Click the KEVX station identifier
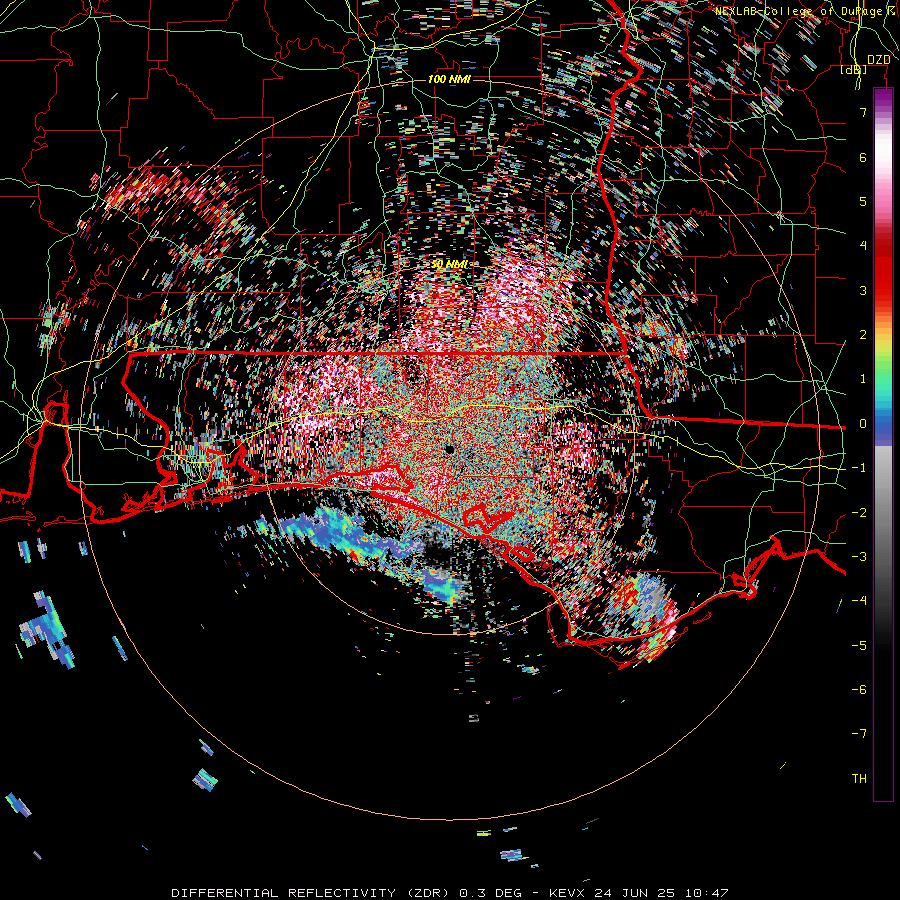 pos(569,893)
